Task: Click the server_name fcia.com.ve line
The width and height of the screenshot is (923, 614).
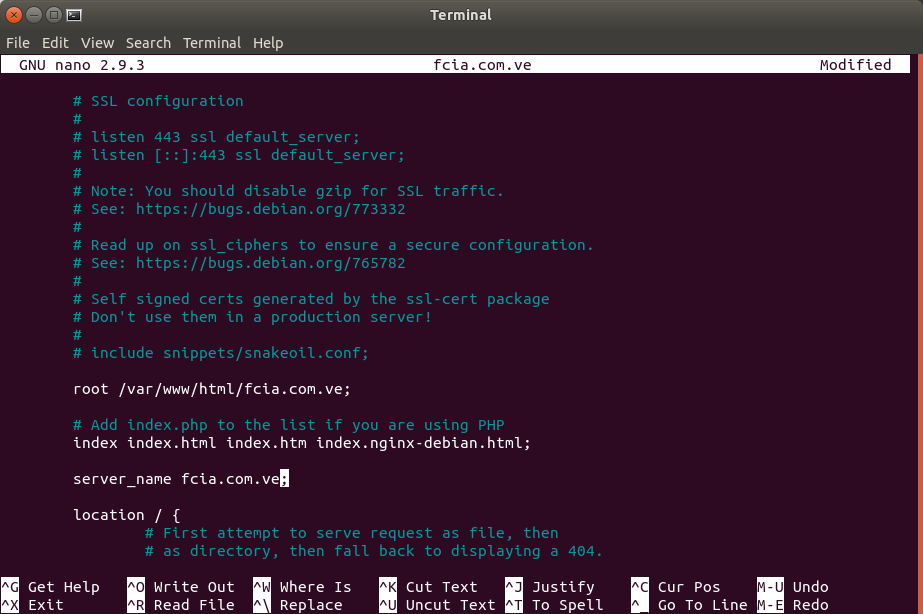Action: pyautogui.click(x=180, y=479)
